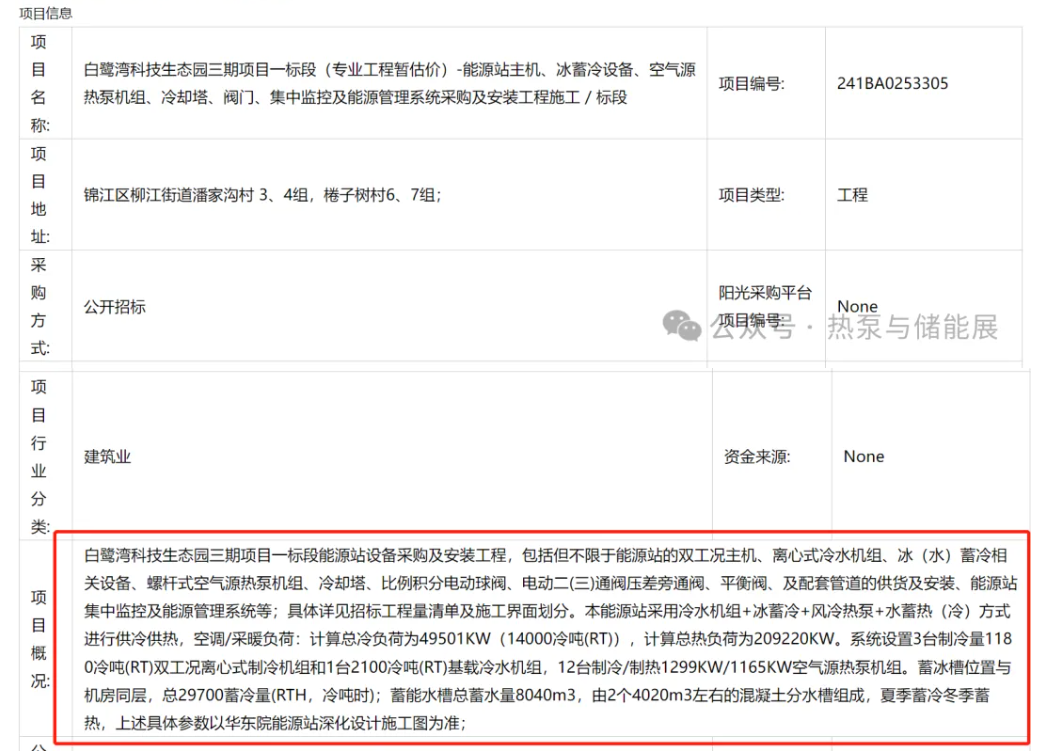Click the 项目编号 field label
This screenshot has width=1043, height=751.
pos(752,84)
